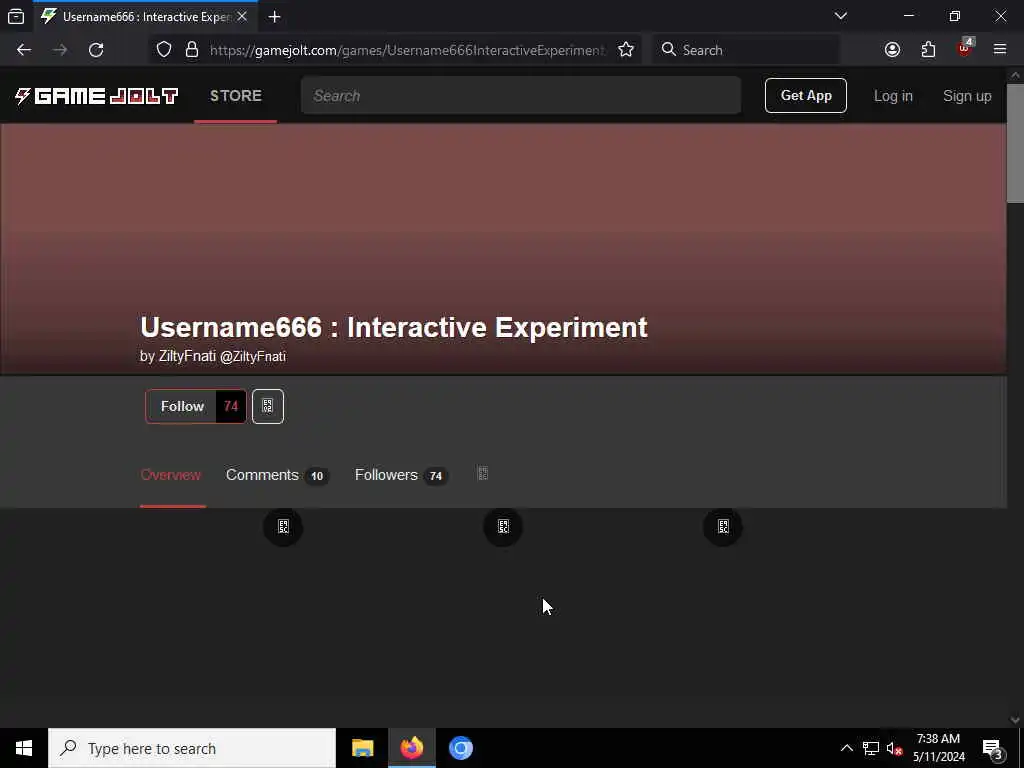The width and height of the screenshot is (1024, 768).
Task: Click the third round icon below tabs
Action: [x=723, y=526]
